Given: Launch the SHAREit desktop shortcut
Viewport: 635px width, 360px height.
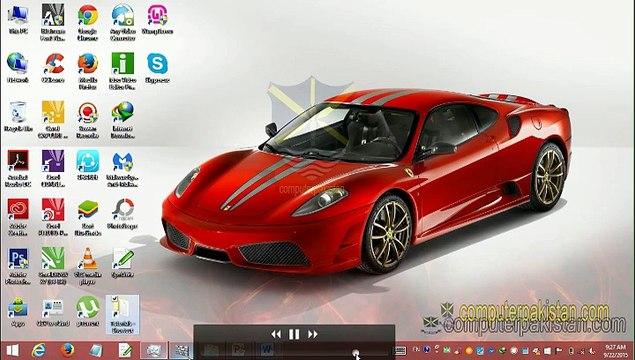Looking at the screenshot, I should [x=87, y=165].
